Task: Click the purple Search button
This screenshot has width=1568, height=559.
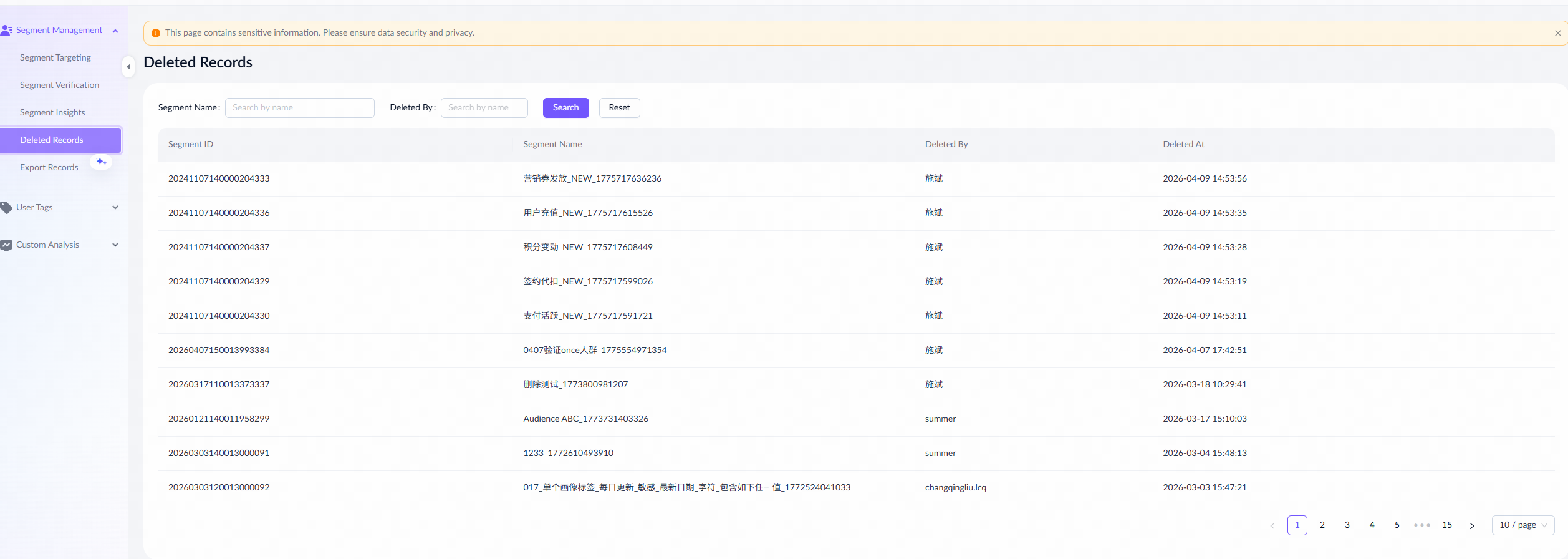Action: tap(565, 108)
